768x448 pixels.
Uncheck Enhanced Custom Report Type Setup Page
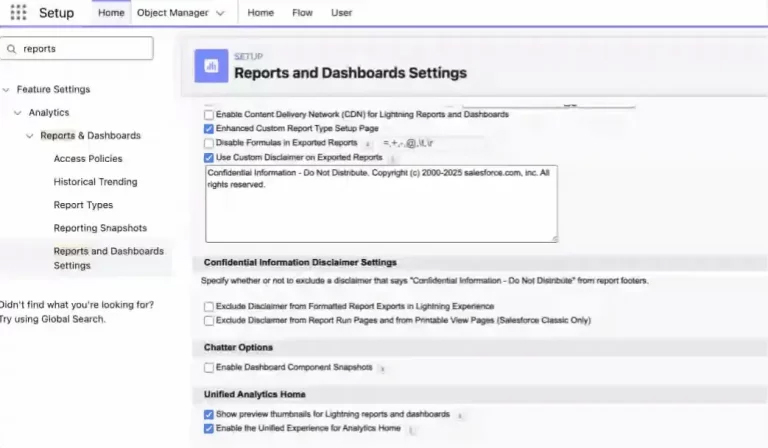(x=208, y=129)
